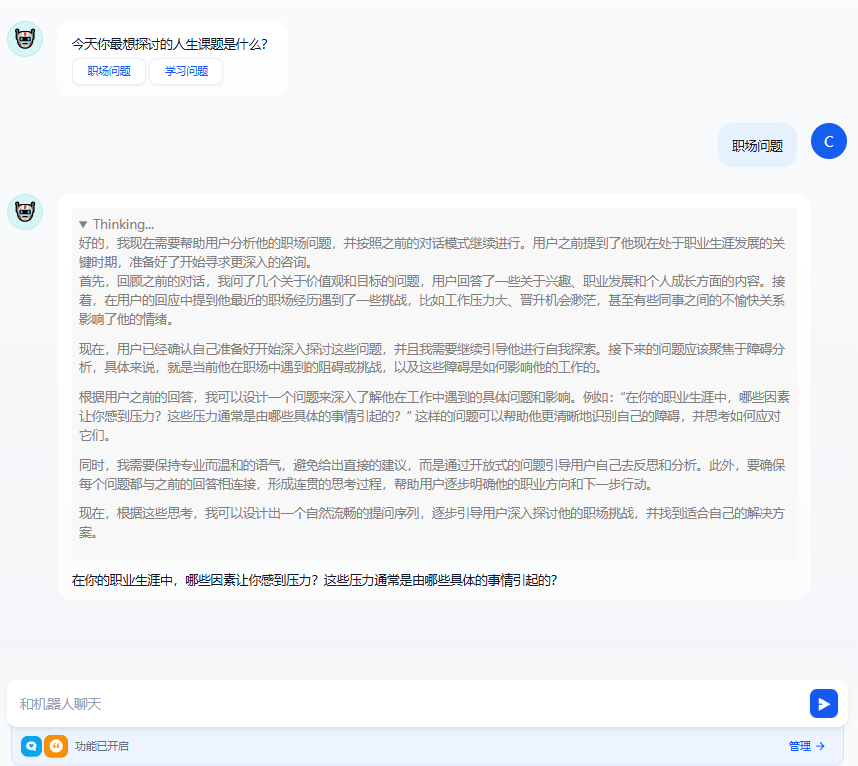Click the send message arrow button
Screen dimensions: 858x766
(x=823, y=704)
